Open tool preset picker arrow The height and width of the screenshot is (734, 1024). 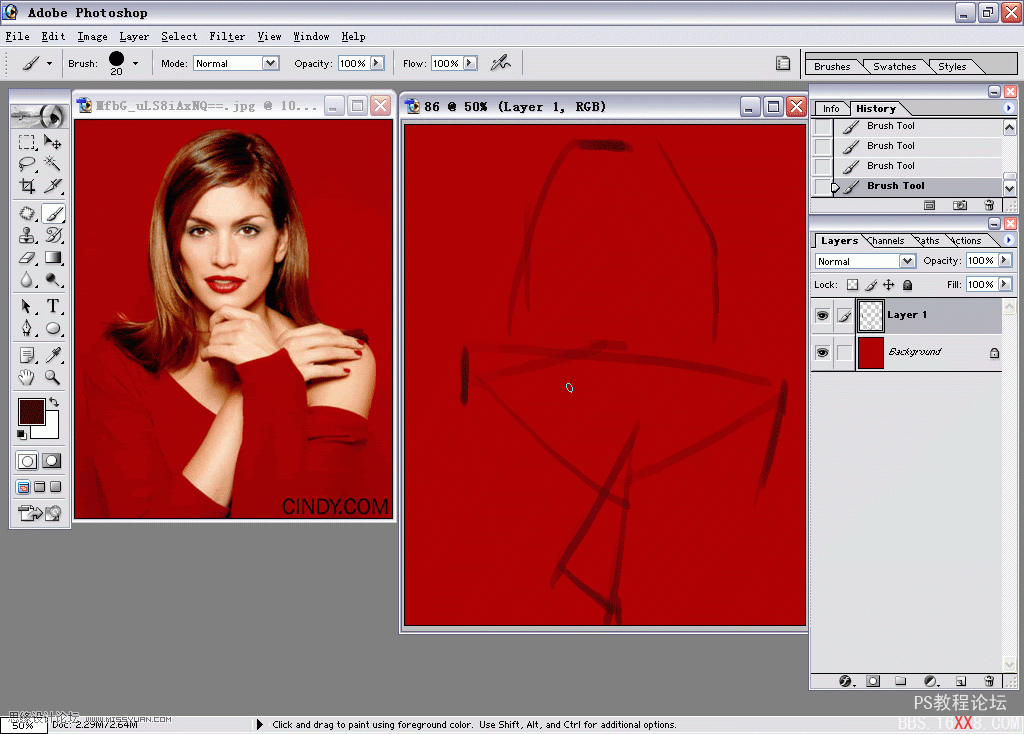pos(49,63)
